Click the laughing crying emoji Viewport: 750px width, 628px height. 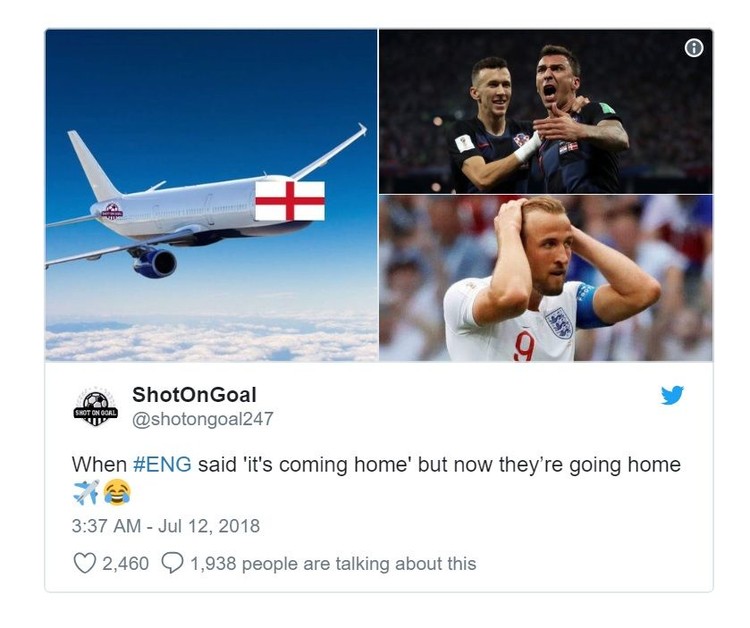[117, 492]
